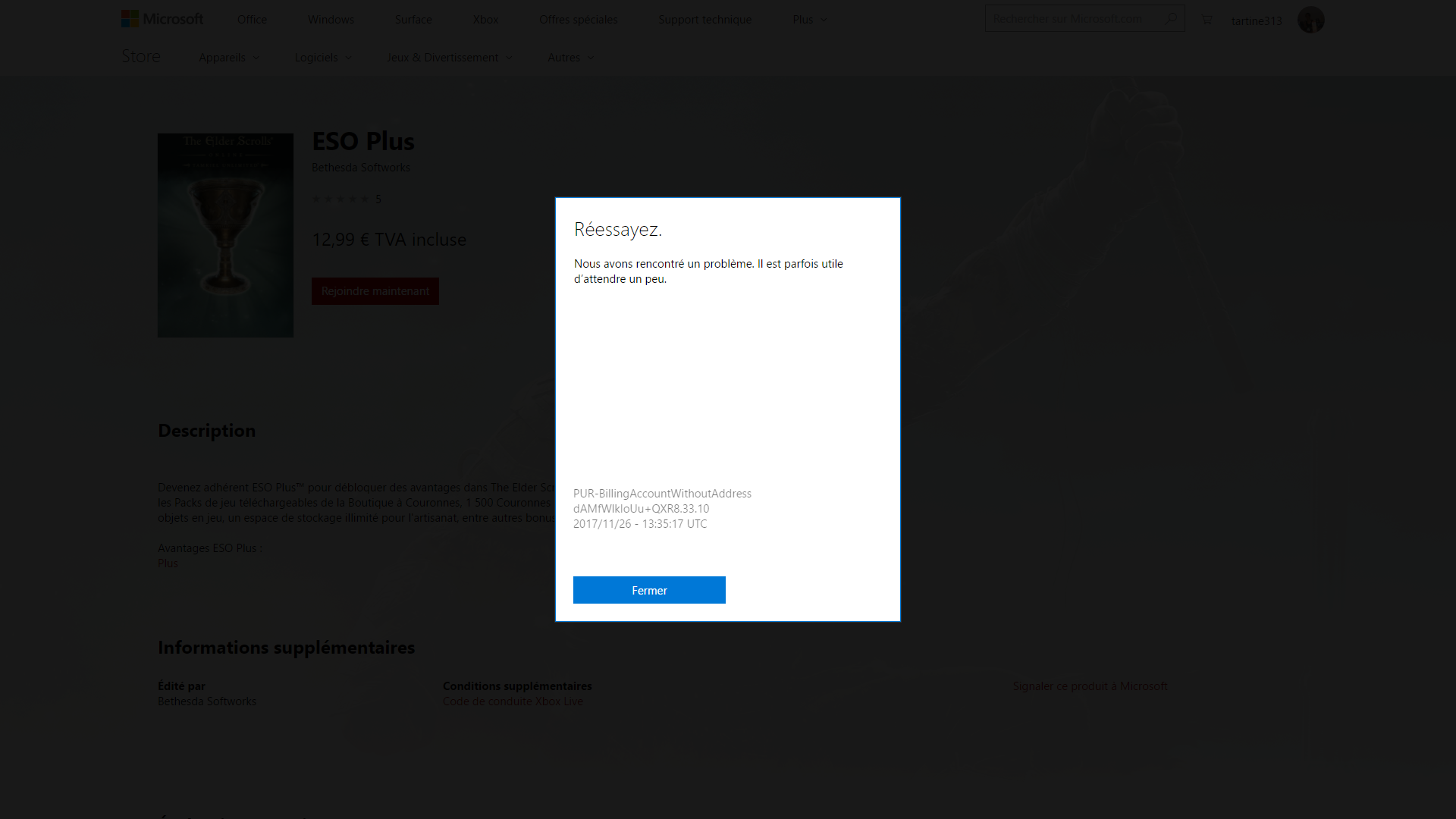Select the Store tab
Viewport: 1456px width, 819px height.
click(x=140, y=56)
